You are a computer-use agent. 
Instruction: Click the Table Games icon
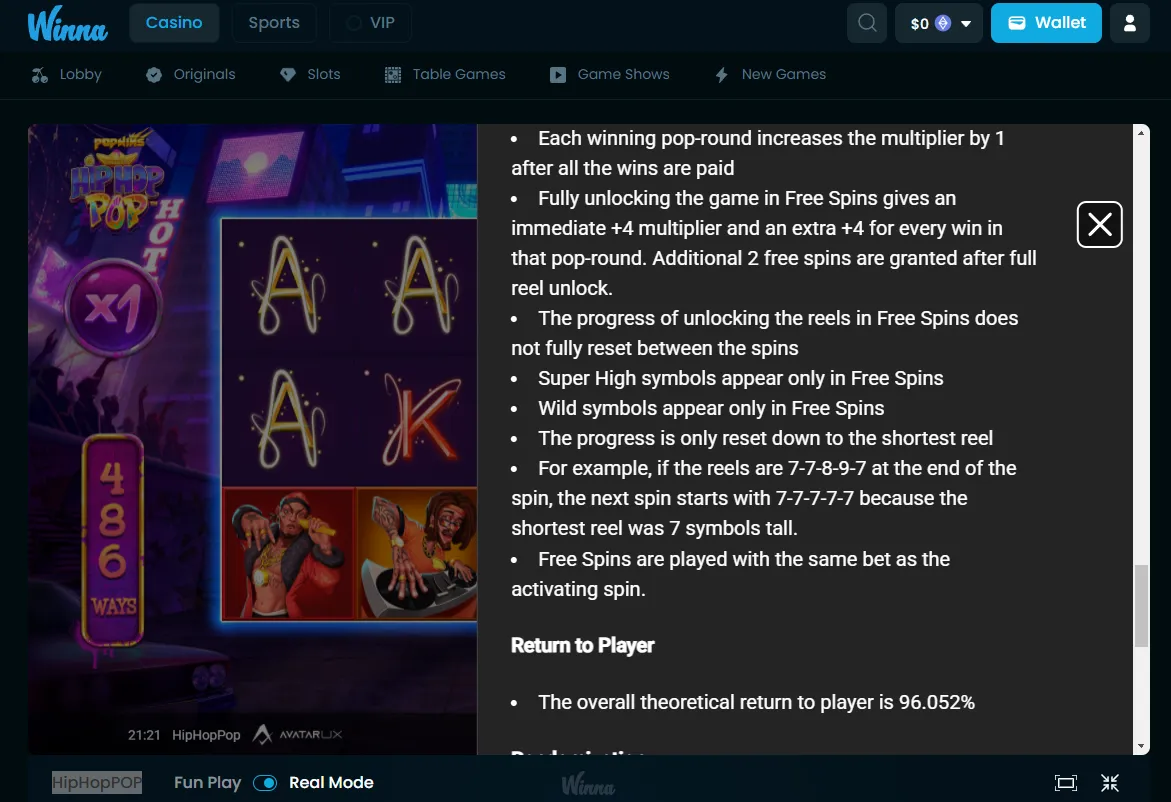click(393, 75)
